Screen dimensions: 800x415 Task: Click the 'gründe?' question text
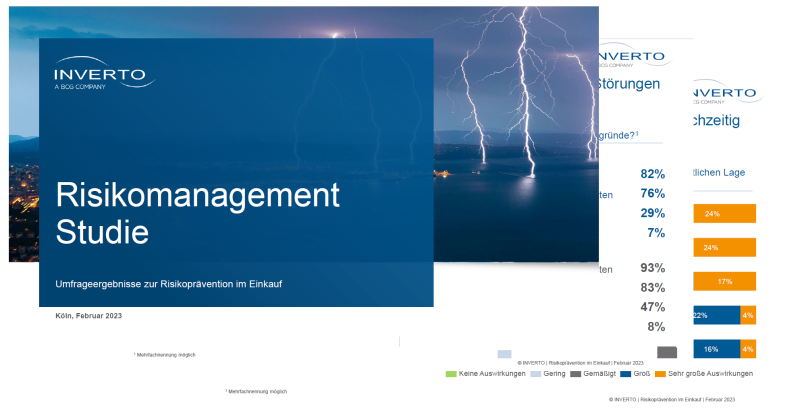618,135
